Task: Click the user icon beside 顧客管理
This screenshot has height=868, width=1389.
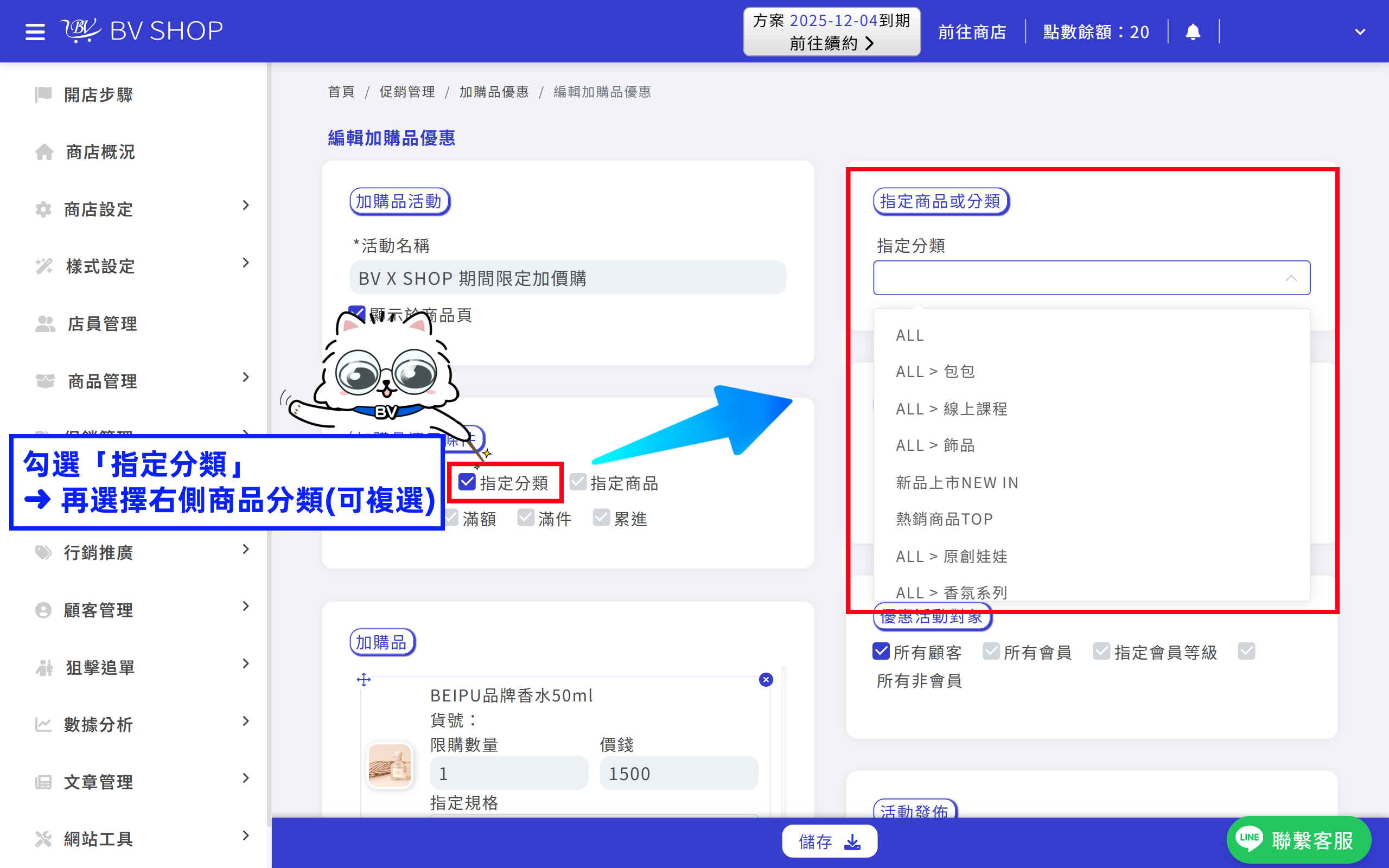Action: (43, 610)
